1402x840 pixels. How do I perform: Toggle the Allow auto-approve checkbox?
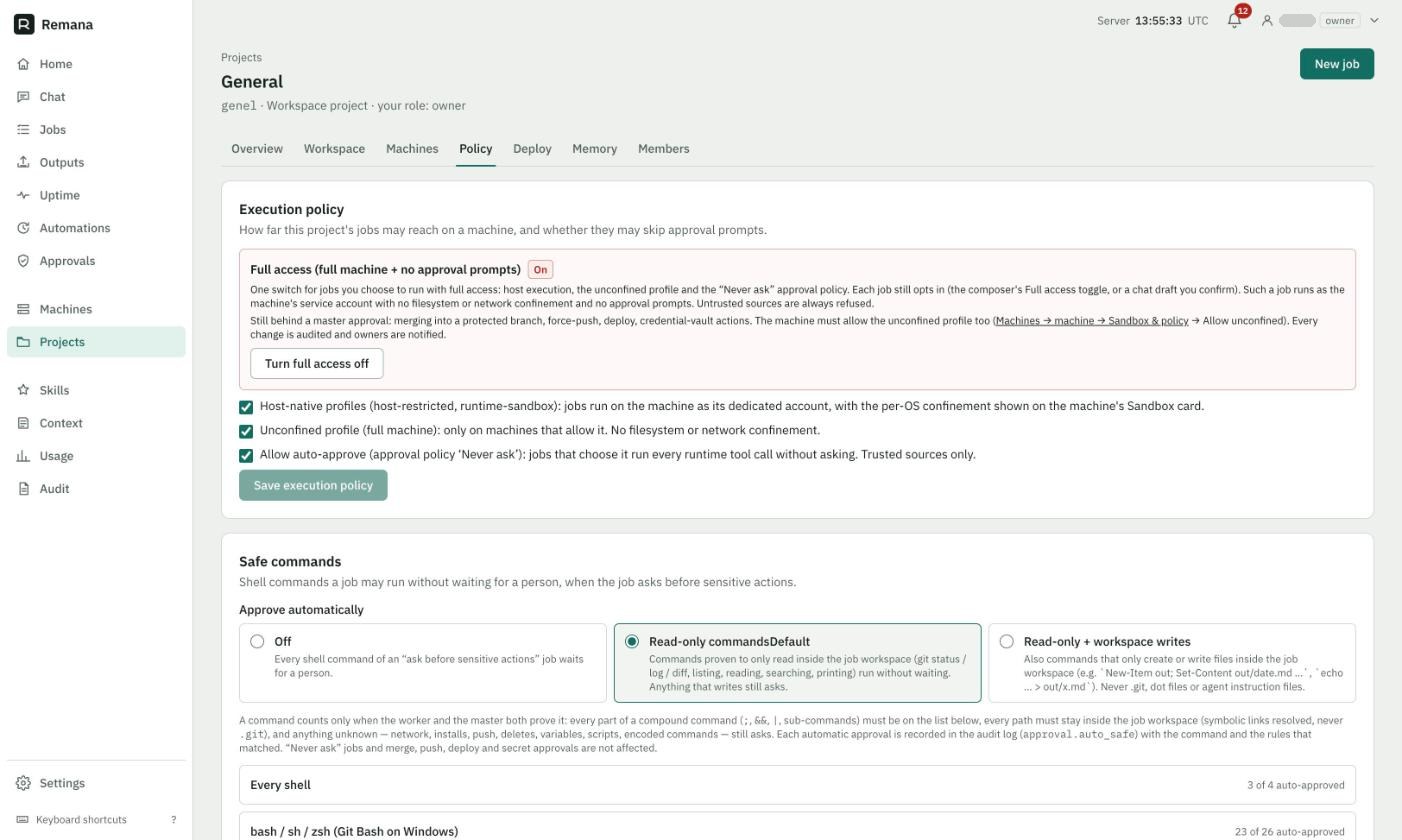coord(246,455)
